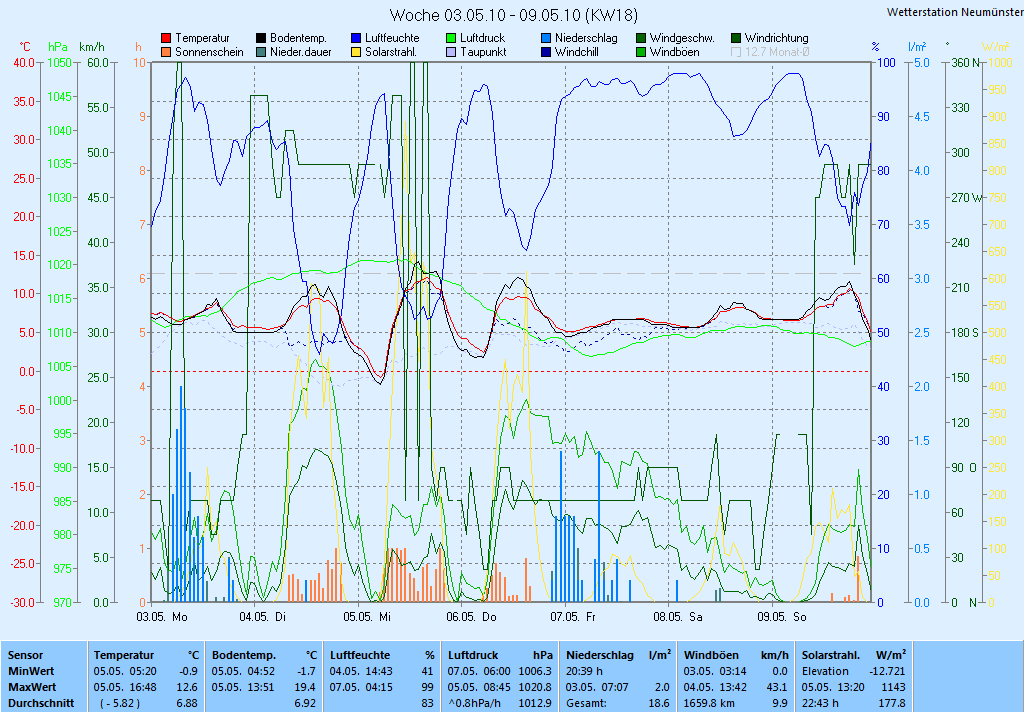Screen dimensions: 1024x712
Task: Click the blue % axis unit label
Action: coord(876,47)
